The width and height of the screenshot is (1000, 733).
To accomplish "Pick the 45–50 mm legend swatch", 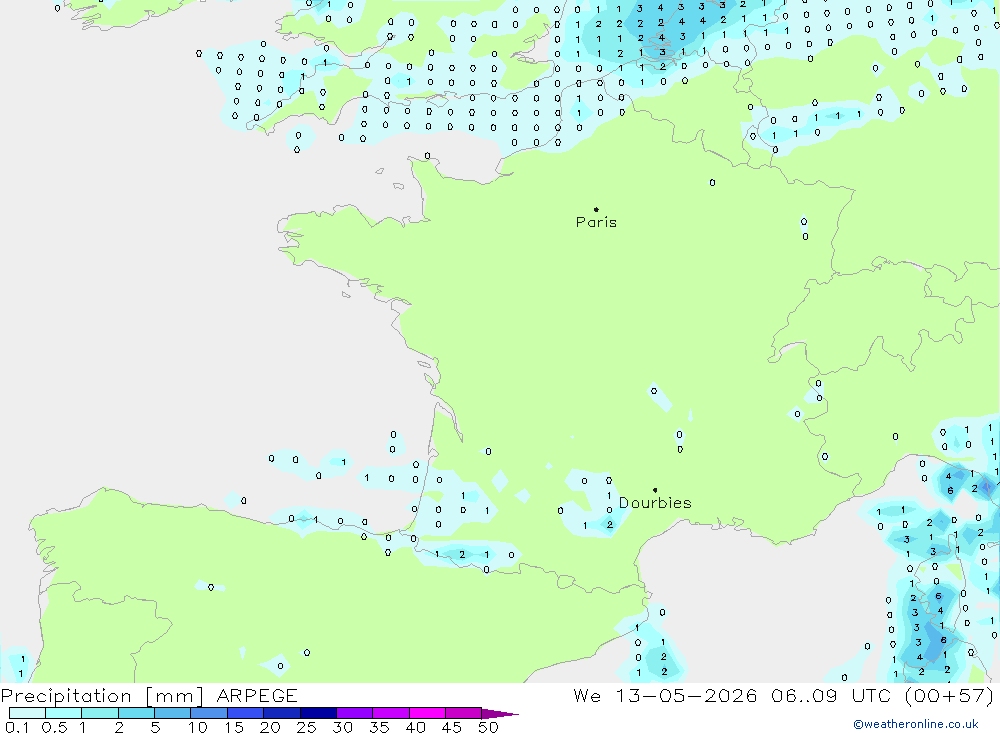I will click(x=464, y=713).
